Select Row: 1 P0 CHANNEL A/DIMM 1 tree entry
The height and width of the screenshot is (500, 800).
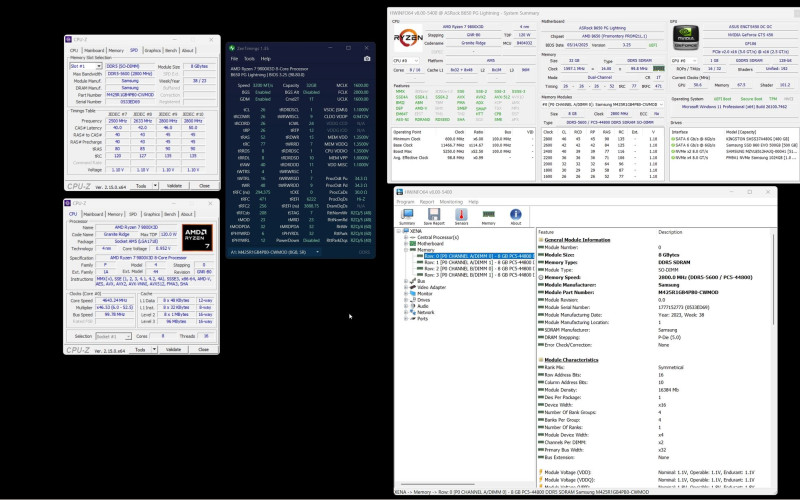click(479, 262)
